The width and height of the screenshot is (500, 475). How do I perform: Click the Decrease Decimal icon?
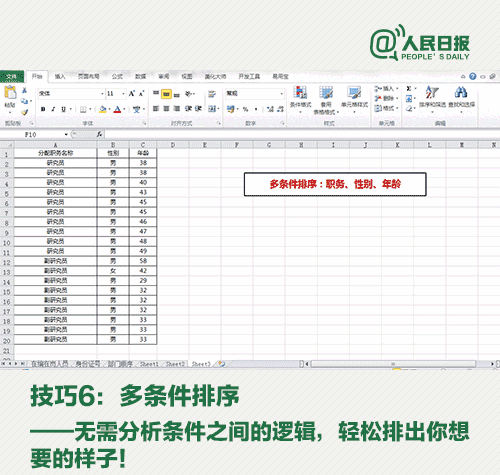tap(281, 109)
